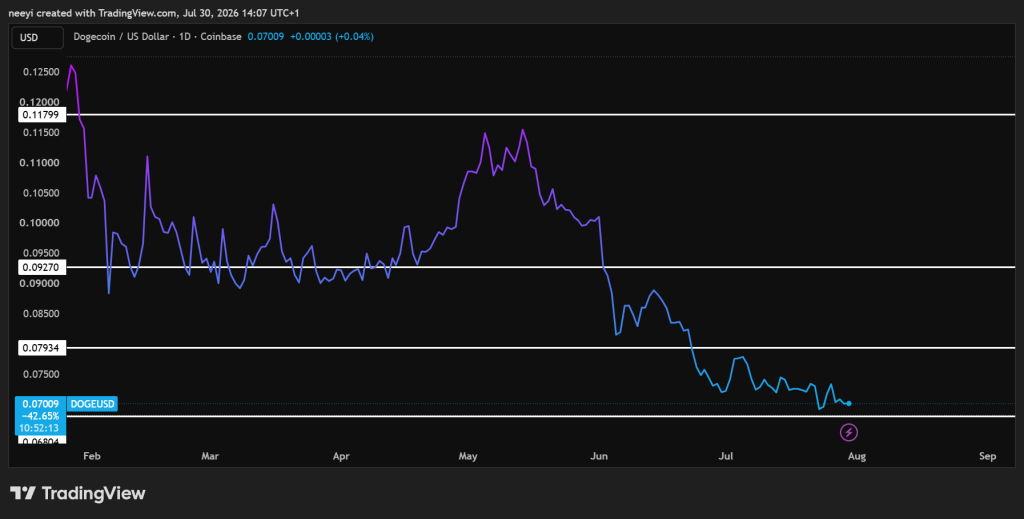1024x519 pixels.
Task: Click the 0.11000 price axis label
Action: pos(40,163)
